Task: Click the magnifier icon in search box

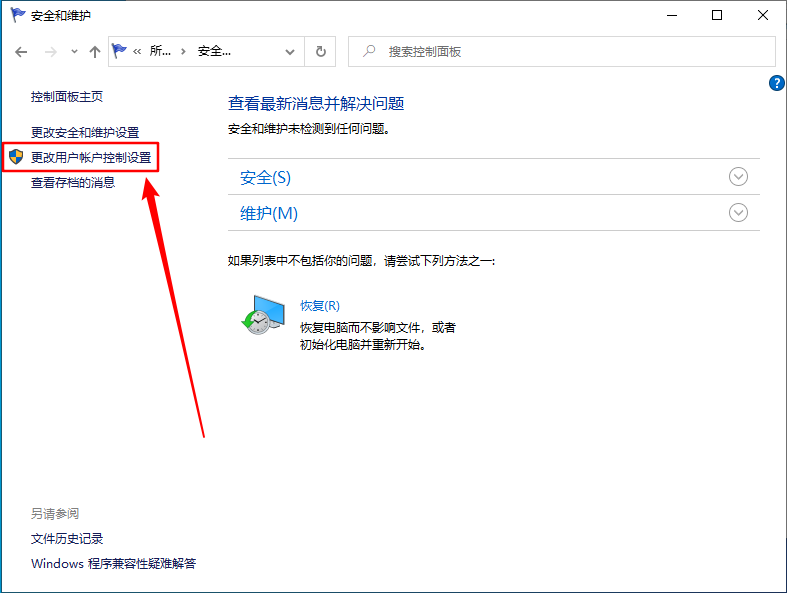Action: point(369,51)
